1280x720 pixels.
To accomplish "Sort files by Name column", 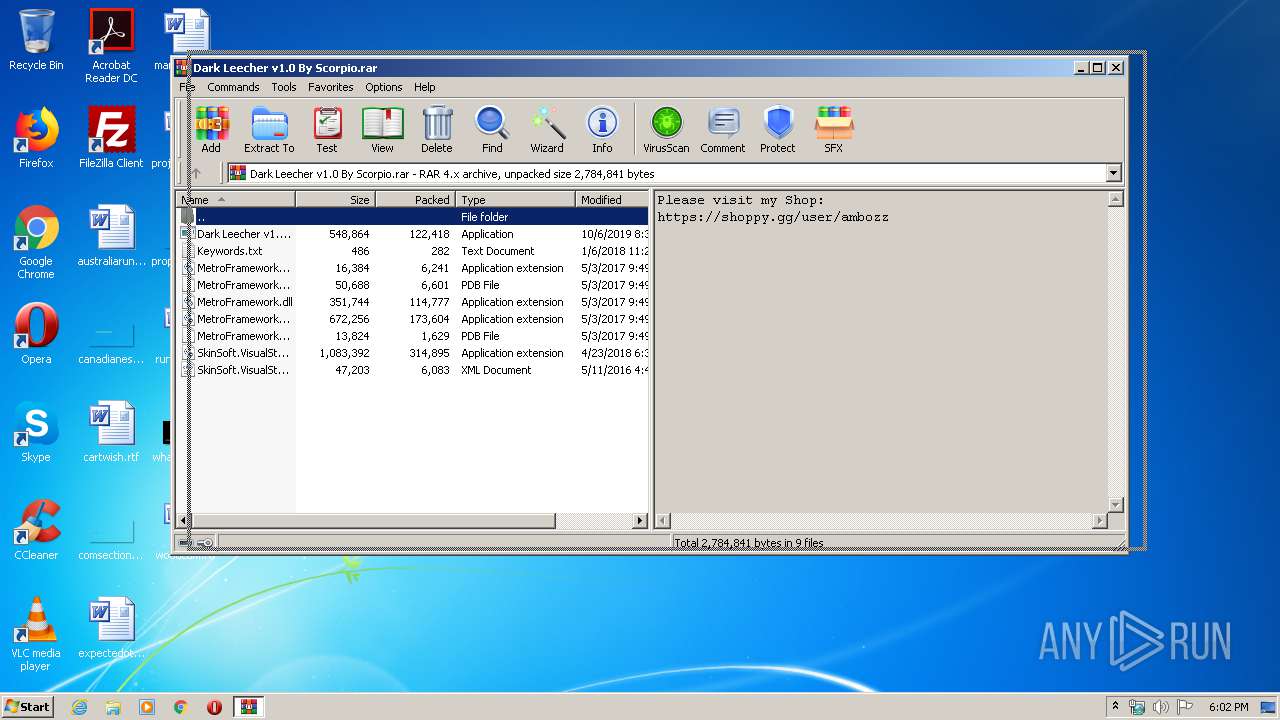I will click(236, 200).
